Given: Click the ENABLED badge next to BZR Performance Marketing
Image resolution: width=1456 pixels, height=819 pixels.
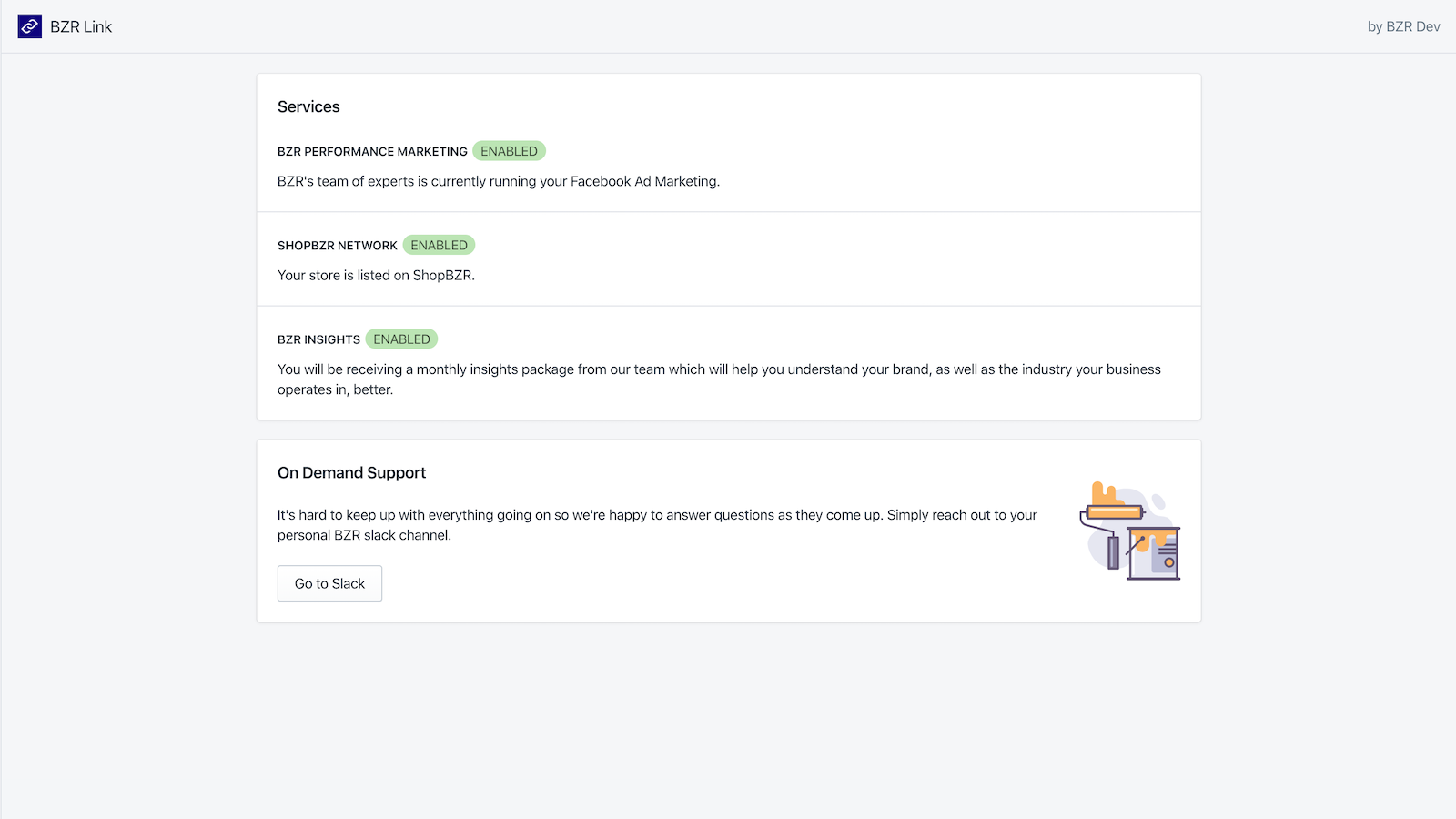Looking at the screenshot, I should click(509, 151).
